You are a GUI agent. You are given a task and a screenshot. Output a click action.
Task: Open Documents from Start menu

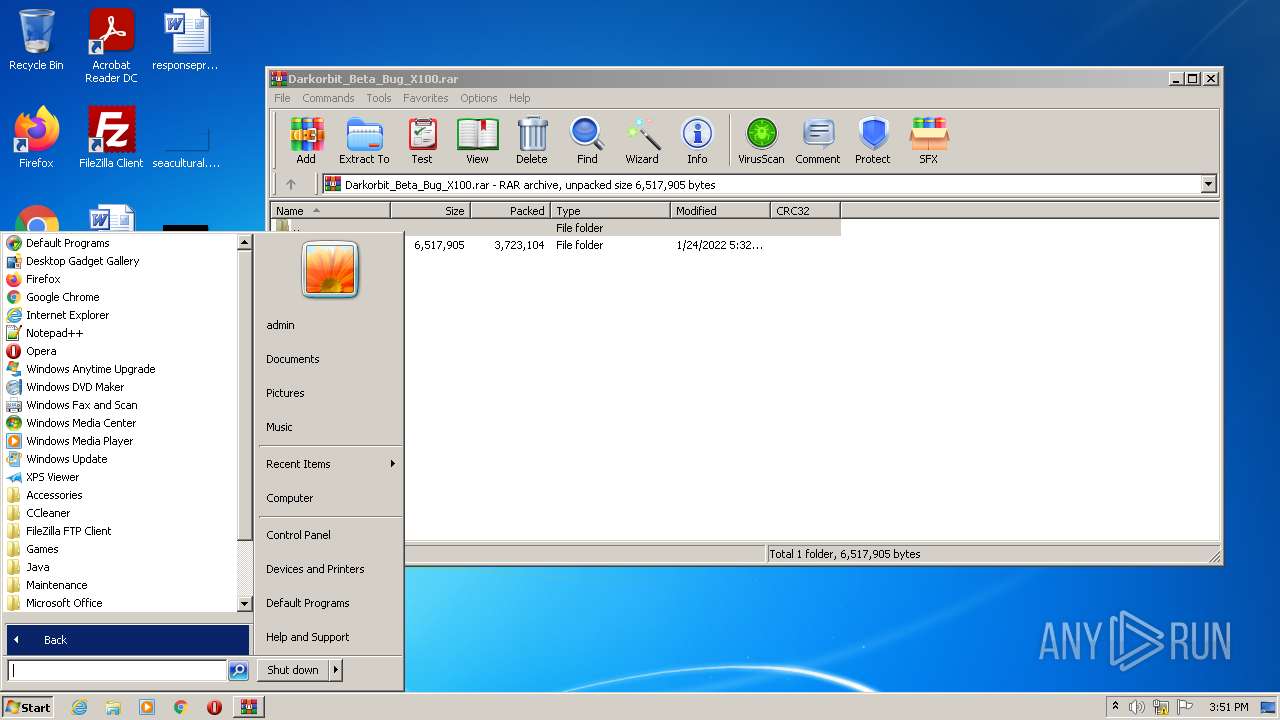tap(292, 359)
